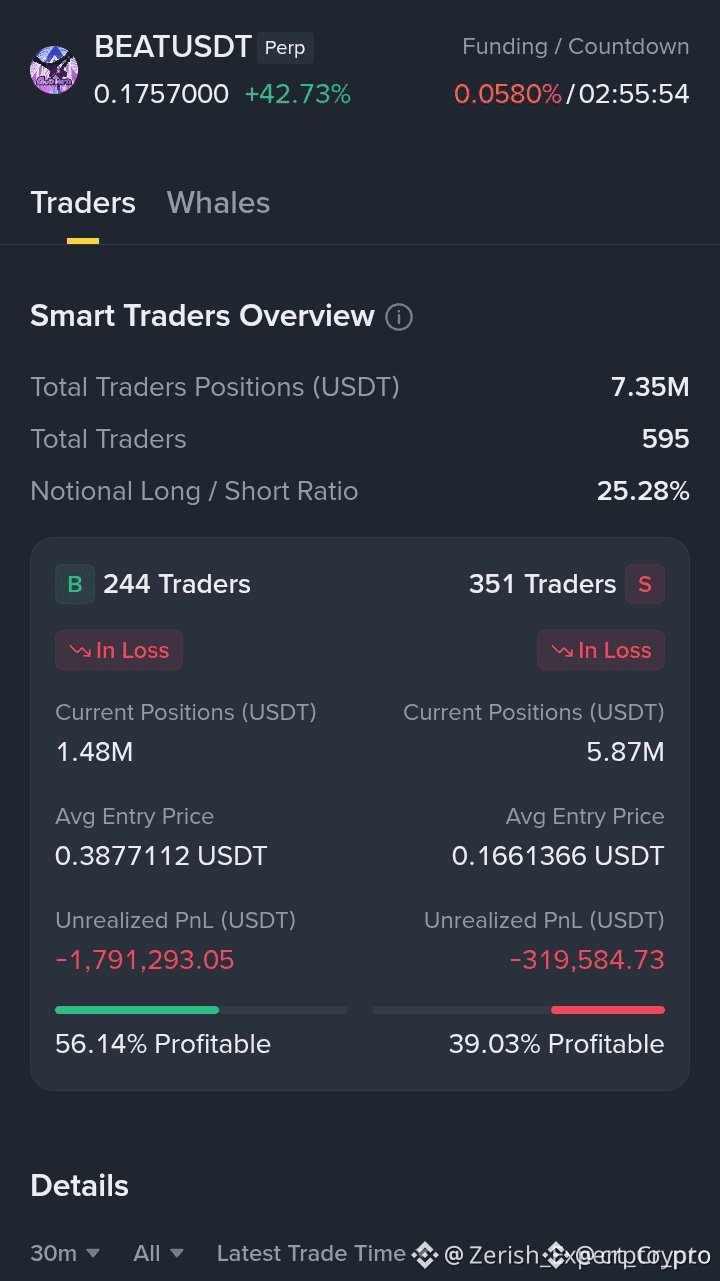Click the Smart Traders Overview info icon
The image size is (720, 1281).
point(398,317)
